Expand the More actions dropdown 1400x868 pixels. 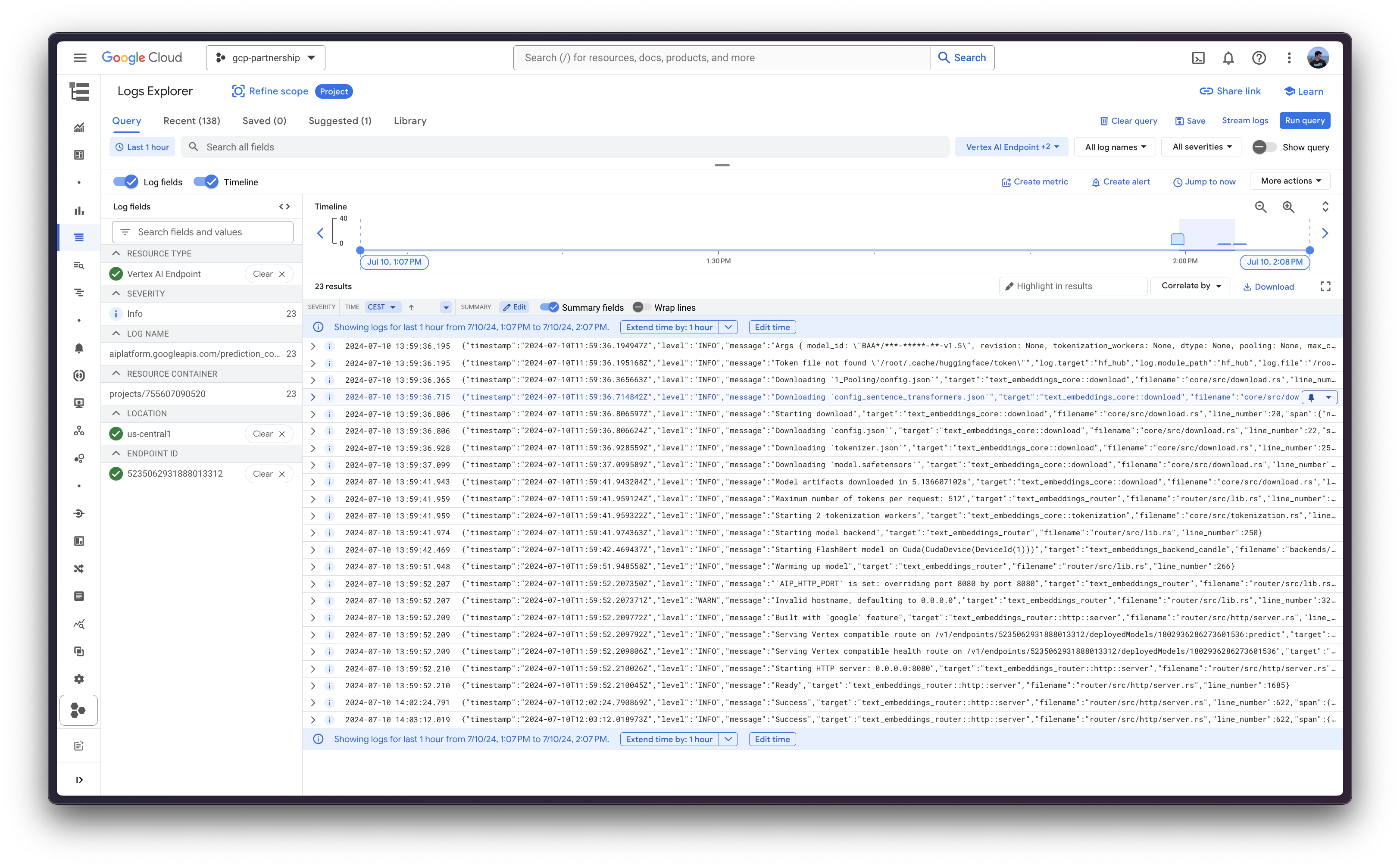click(x=1290, y=181)
